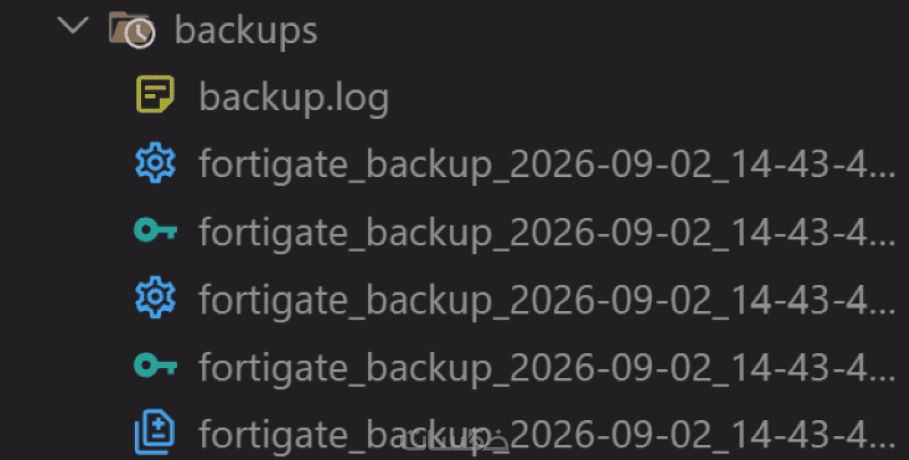This screenshot has width=909, height=460.
Task: Select the backups folder name
Action: pos(246,31)
